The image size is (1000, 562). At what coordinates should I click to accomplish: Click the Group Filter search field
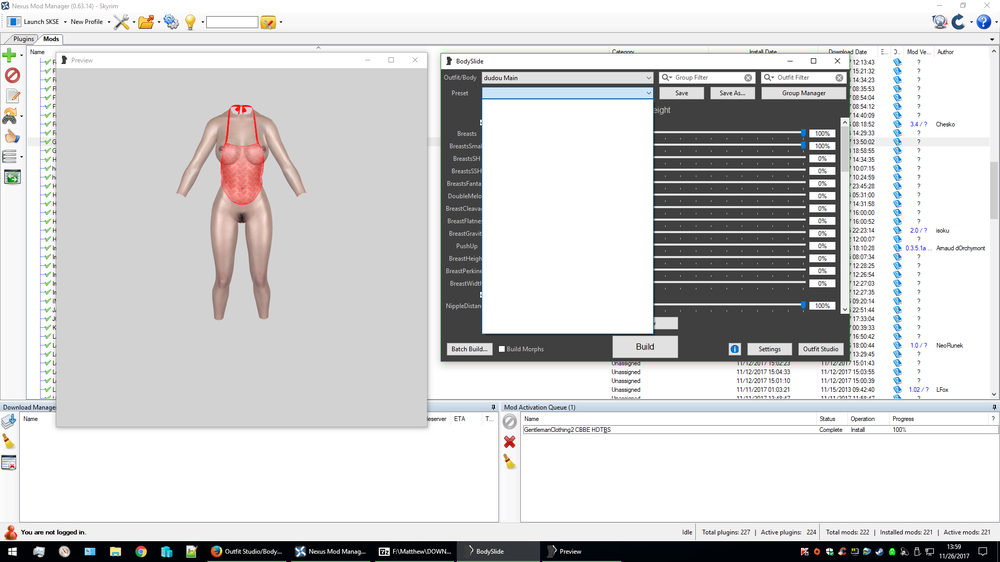(x=707, y=77)
